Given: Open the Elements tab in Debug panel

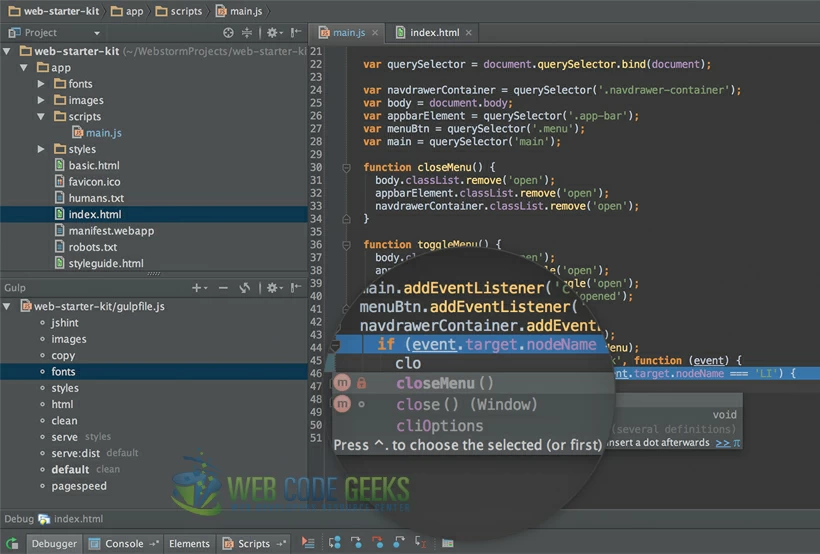Looking at the screenshot, I should (189, 544).
